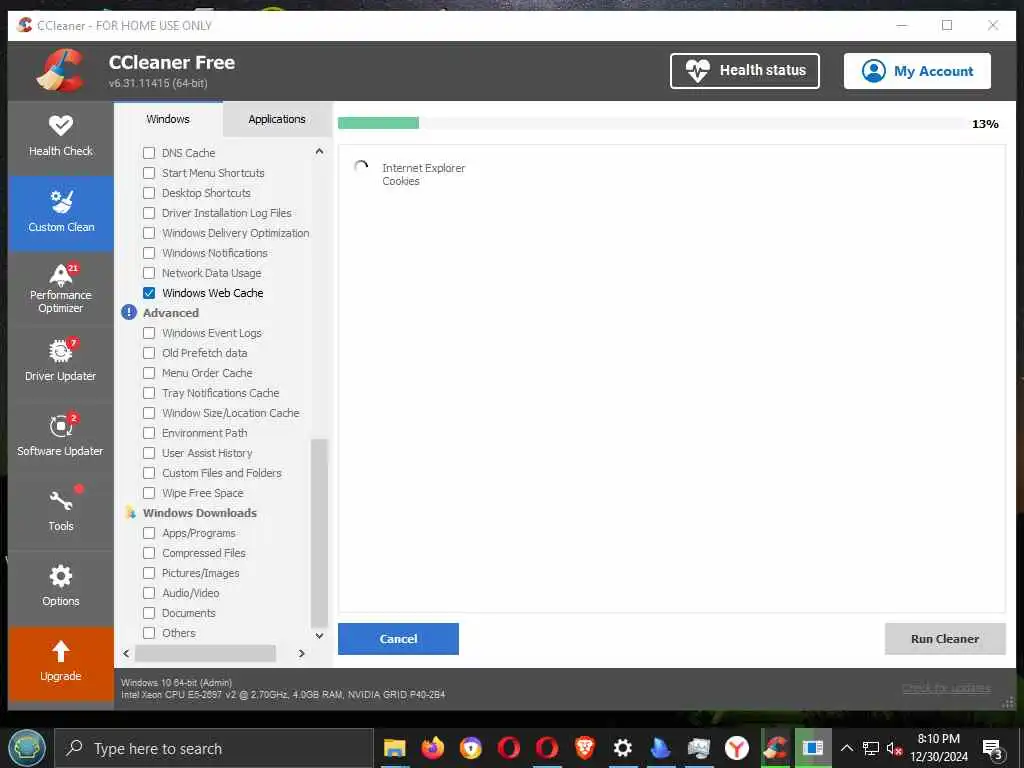Launch Brave browser from the taskbar
Viewport: 1024px width, 768px height.
pos(584,748)
